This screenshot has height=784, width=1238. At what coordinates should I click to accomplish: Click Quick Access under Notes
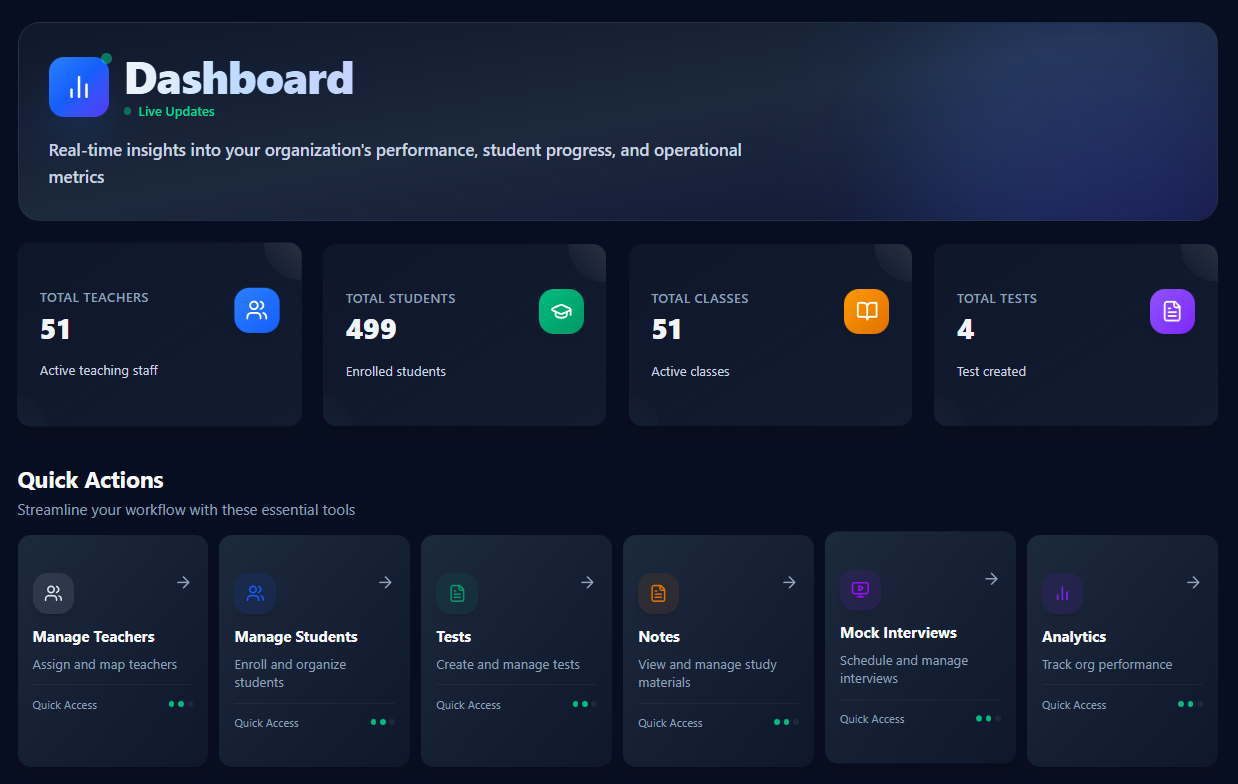coord(670,722)
